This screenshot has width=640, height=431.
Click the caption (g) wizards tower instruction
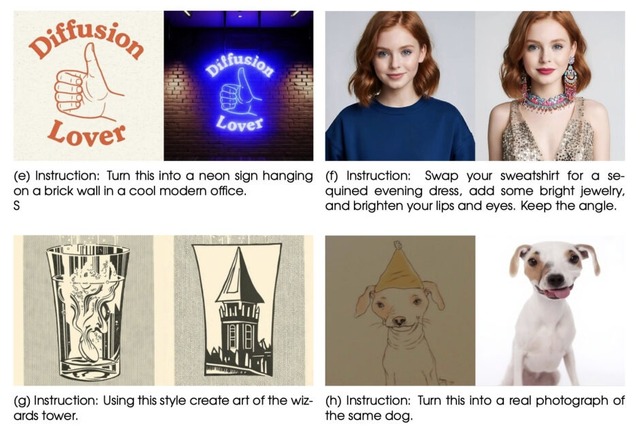163,408
